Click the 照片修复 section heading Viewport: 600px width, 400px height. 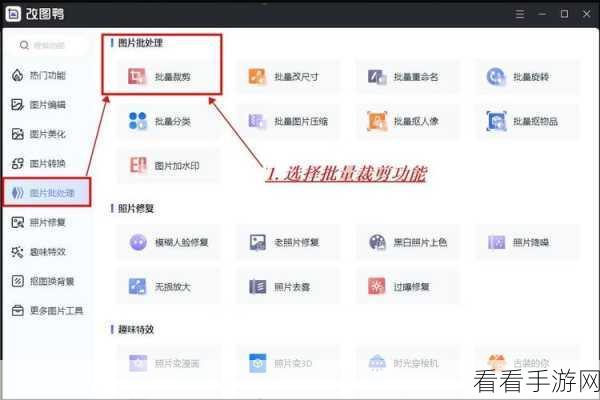[x=136, y=209]
